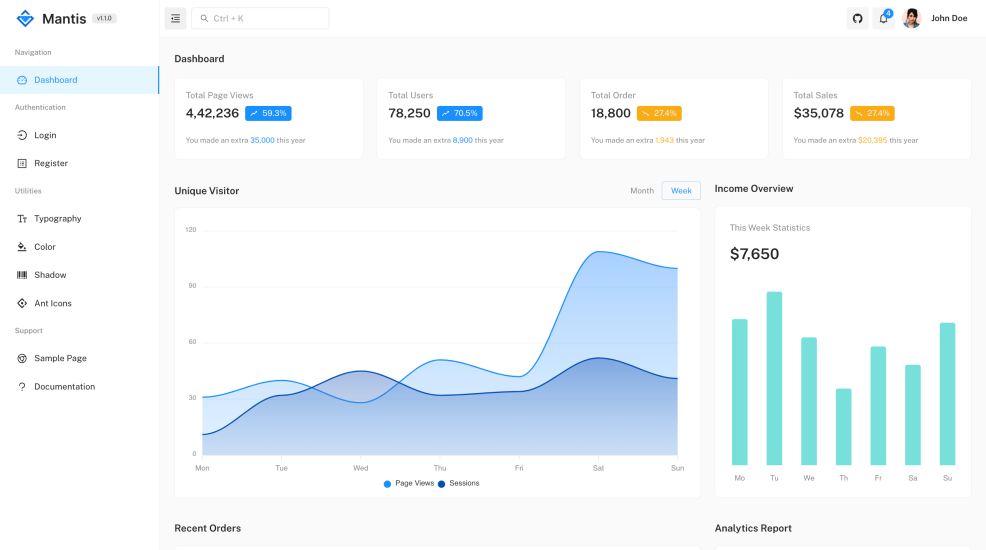The width and height of the screenshot is (986, 550).
Task: Focus the Ctrl + K search field
Action: pyautogui.click(x=265, y=18)
